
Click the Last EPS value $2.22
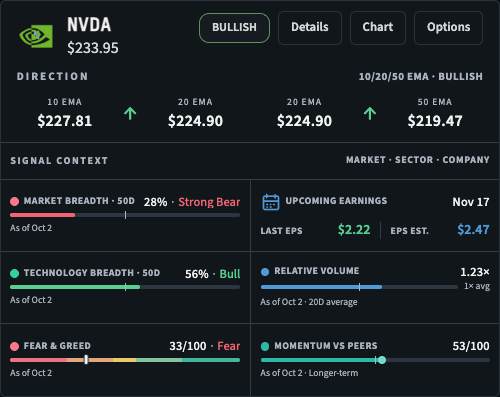tap(354, 230)
